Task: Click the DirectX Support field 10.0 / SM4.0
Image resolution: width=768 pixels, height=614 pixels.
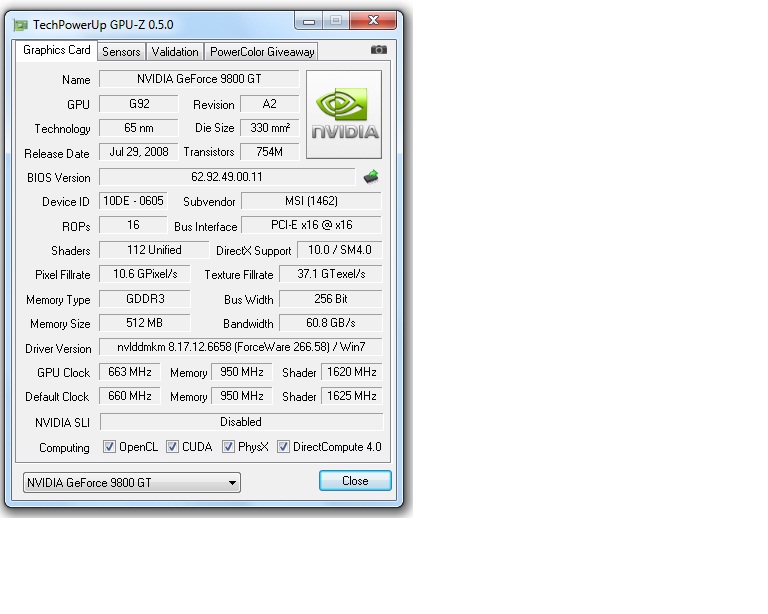Action: click(339, 250)
